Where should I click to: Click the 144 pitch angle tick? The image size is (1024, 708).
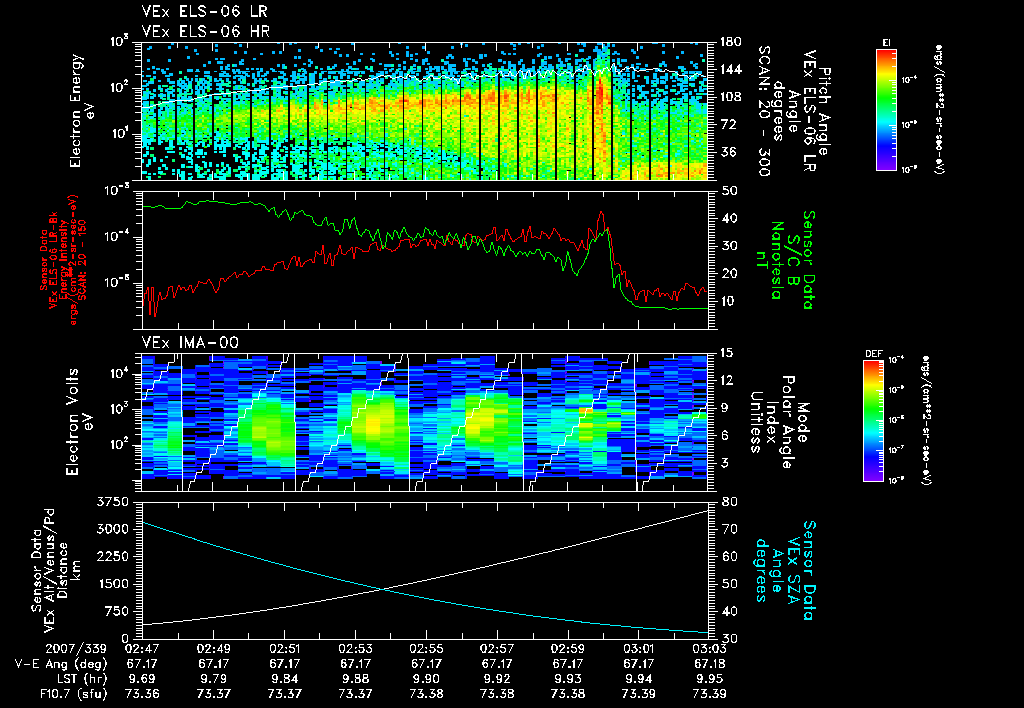pyautogui.click(x=731, y=69)
